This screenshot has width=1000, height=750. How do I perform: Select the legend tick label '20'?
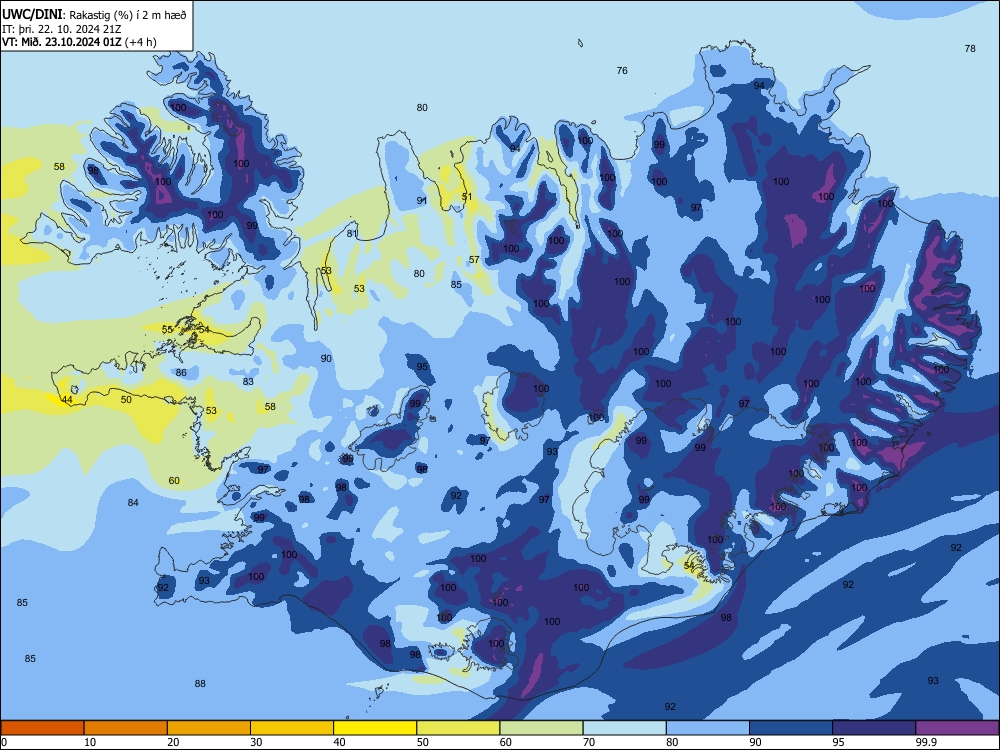(x=173, y=742)
